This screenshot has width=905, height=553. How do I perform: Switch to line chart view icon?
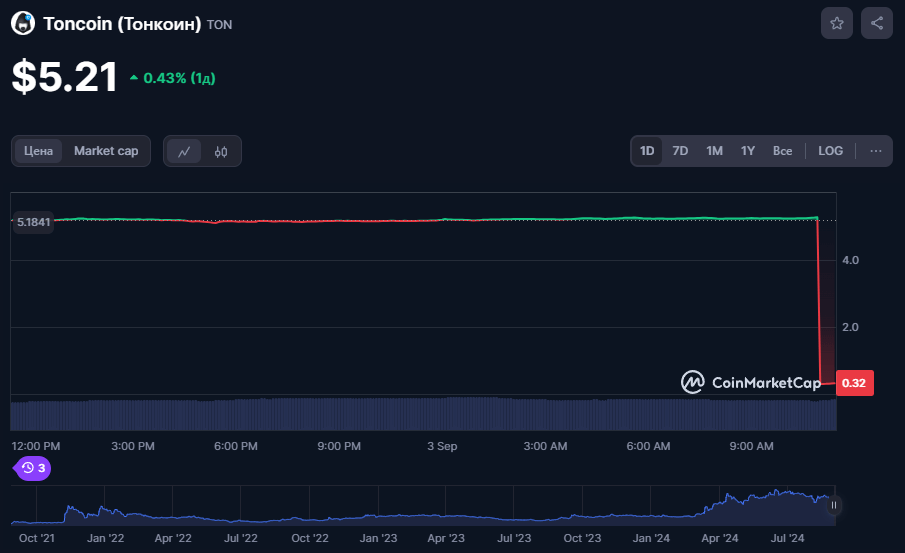184,151
